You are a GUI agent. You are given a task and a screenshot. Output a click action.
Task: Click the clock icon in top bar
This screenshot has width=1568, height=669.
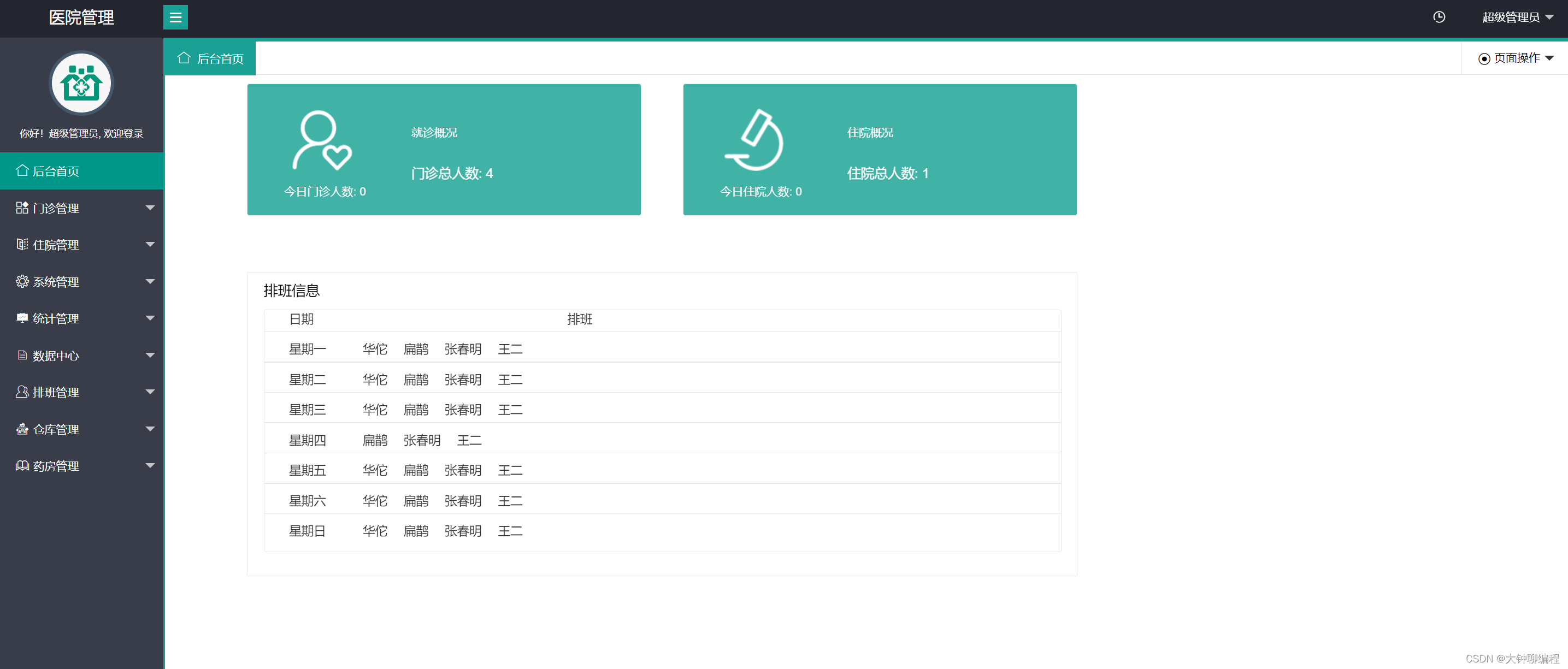point(1439,17)
